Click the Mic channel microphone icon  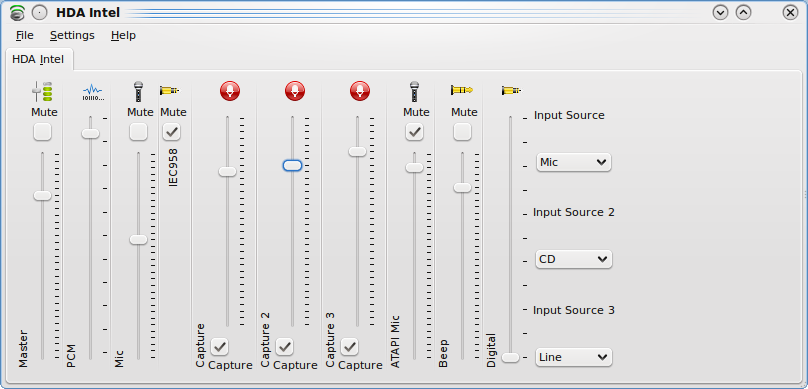(138, 91)
